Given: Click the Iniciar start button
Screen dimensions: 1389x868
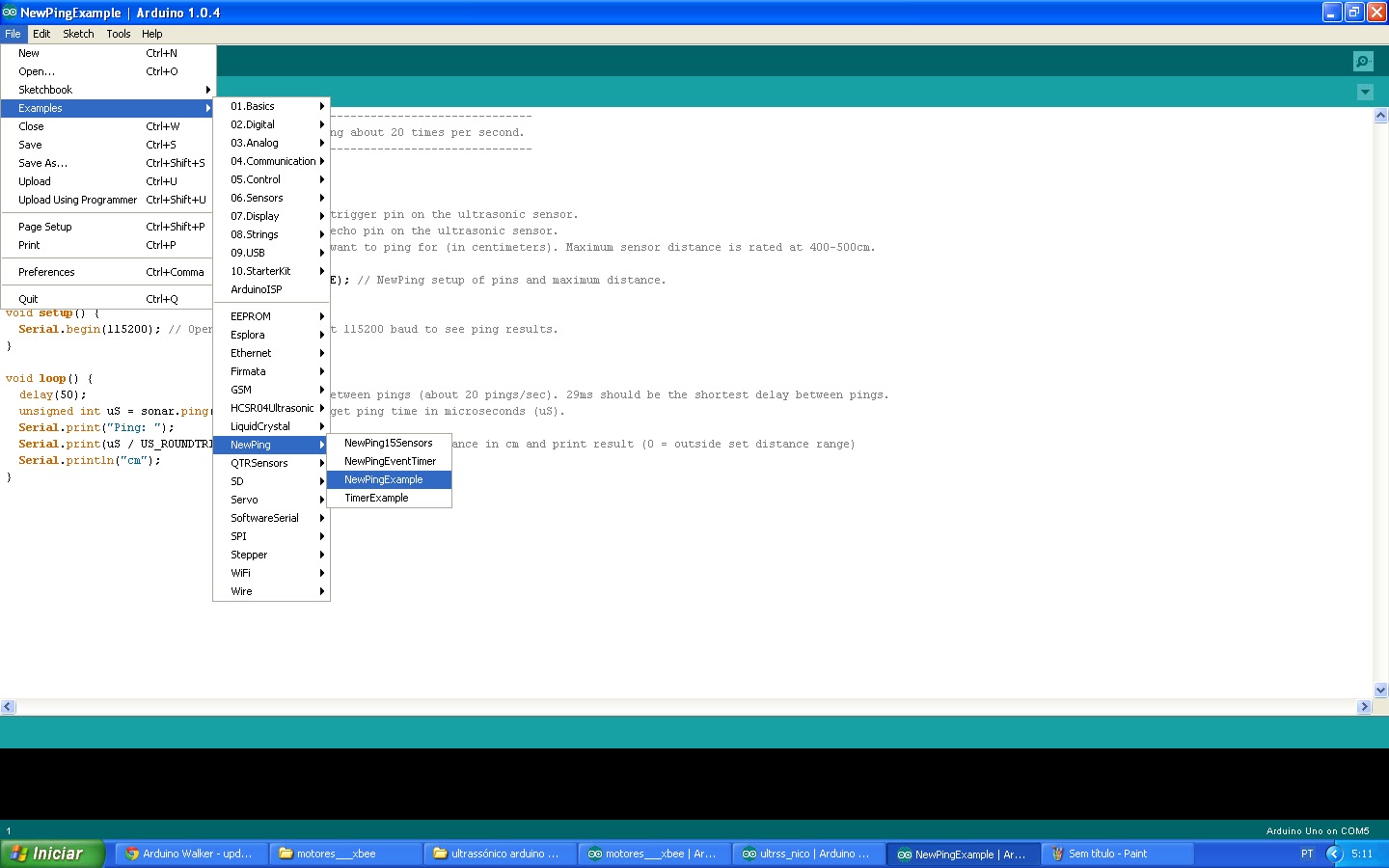Looking at the screenshot, I should 51,854.
